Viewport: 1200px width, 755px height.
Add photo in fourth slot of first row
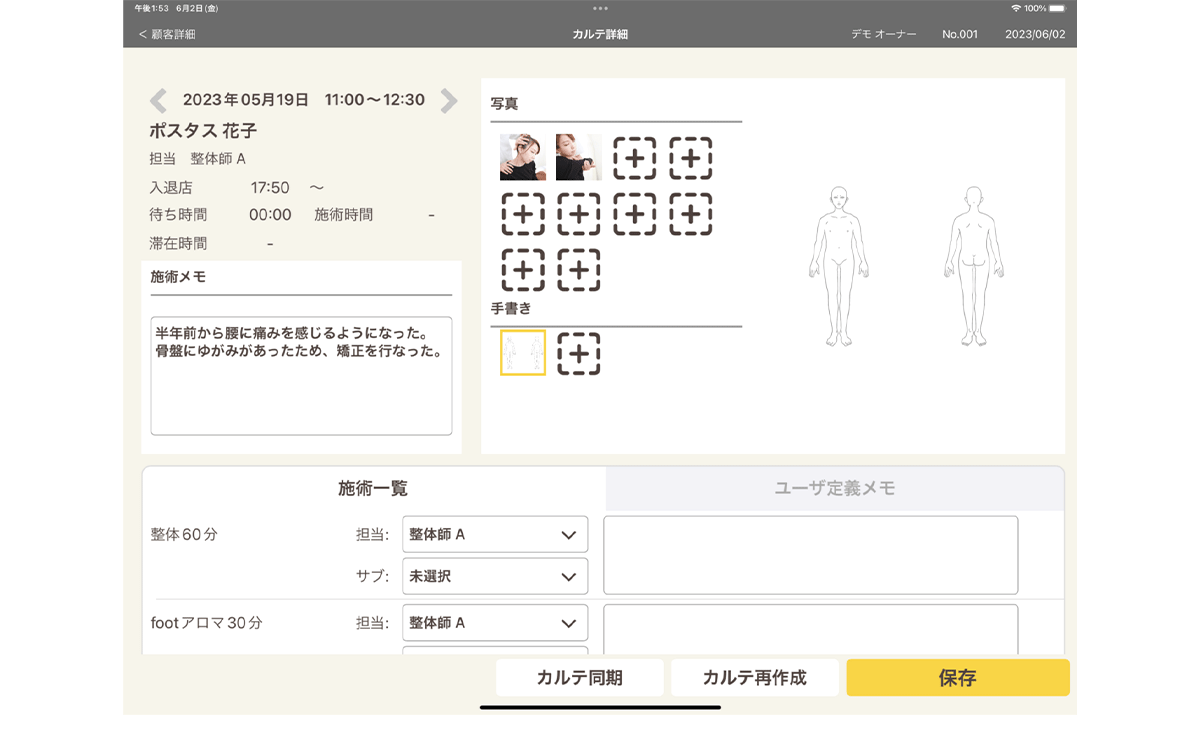click(x=691, y=158)
